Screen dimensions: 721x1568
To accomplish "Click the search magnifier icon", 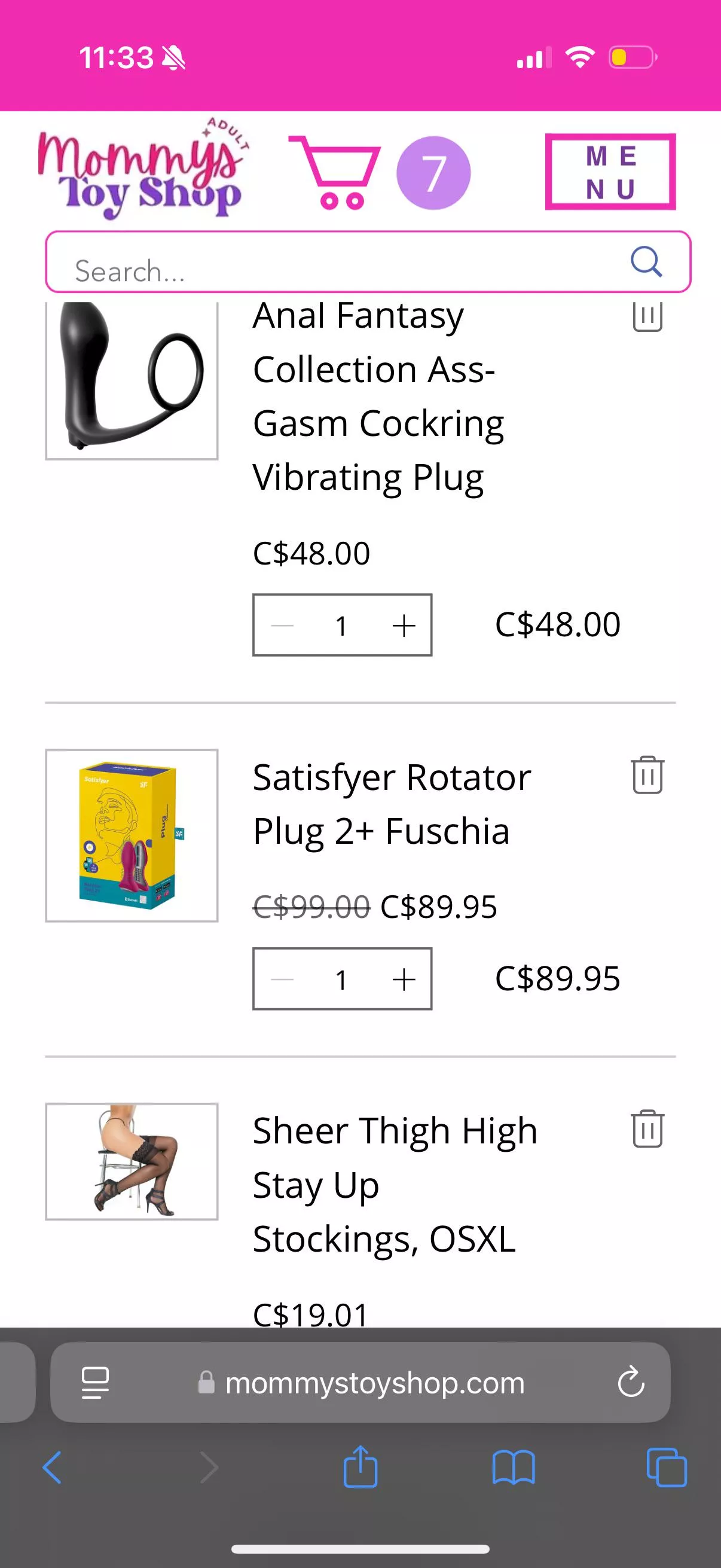I will point(646,262).
